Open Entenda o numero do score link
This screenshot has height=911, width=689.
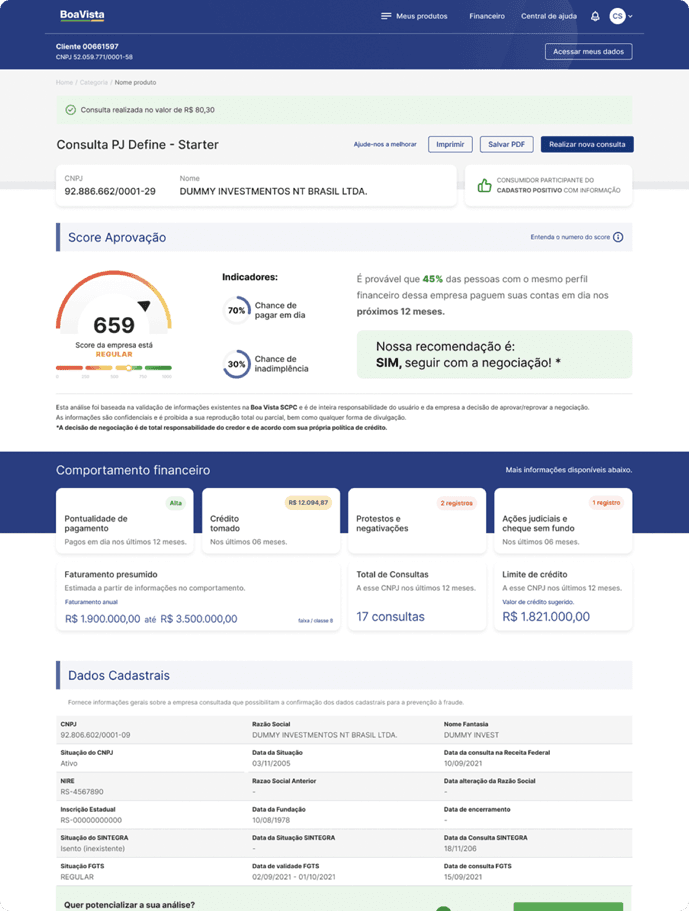570,237
